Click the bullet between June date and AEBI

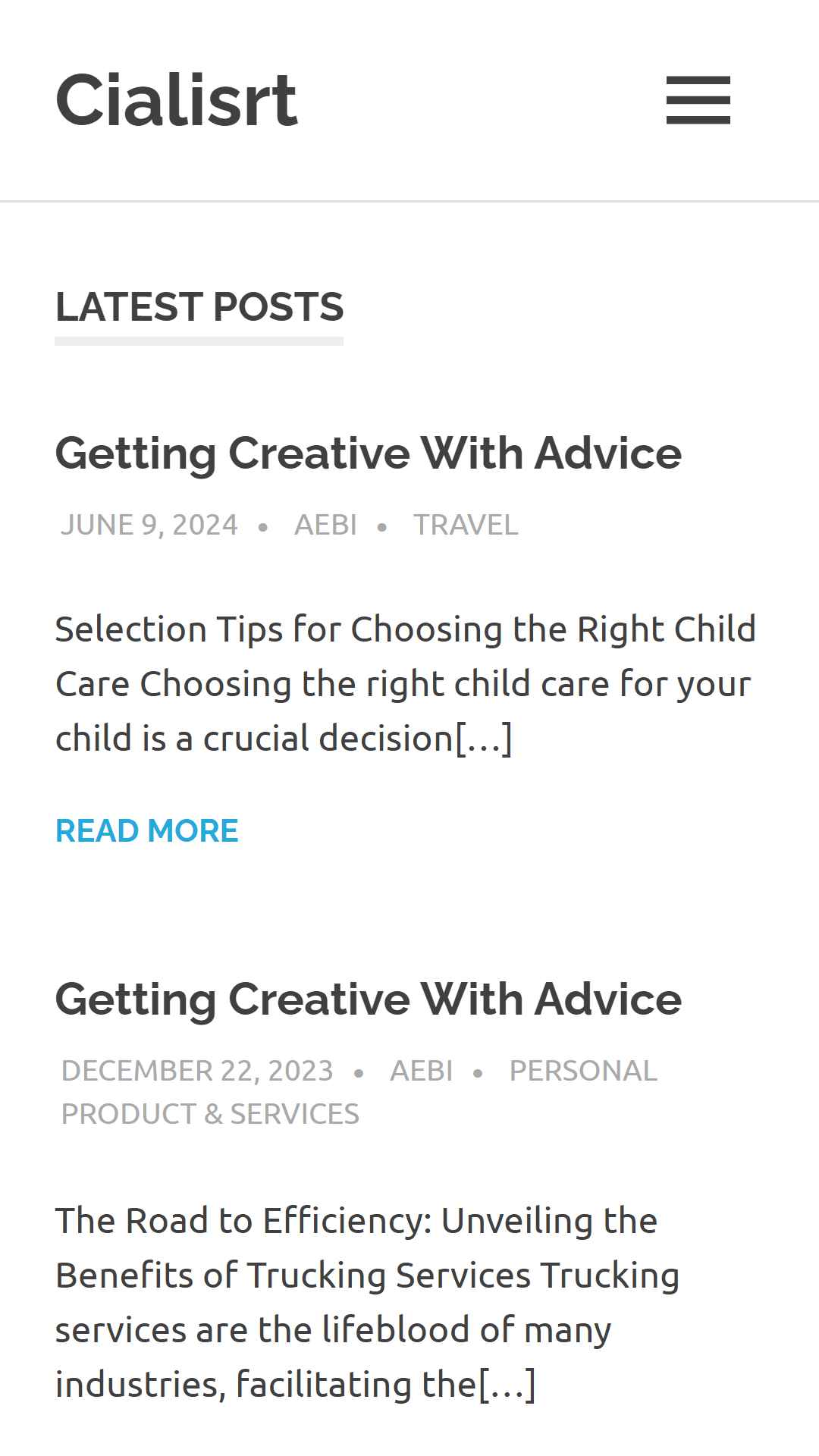tap(263, 526)
